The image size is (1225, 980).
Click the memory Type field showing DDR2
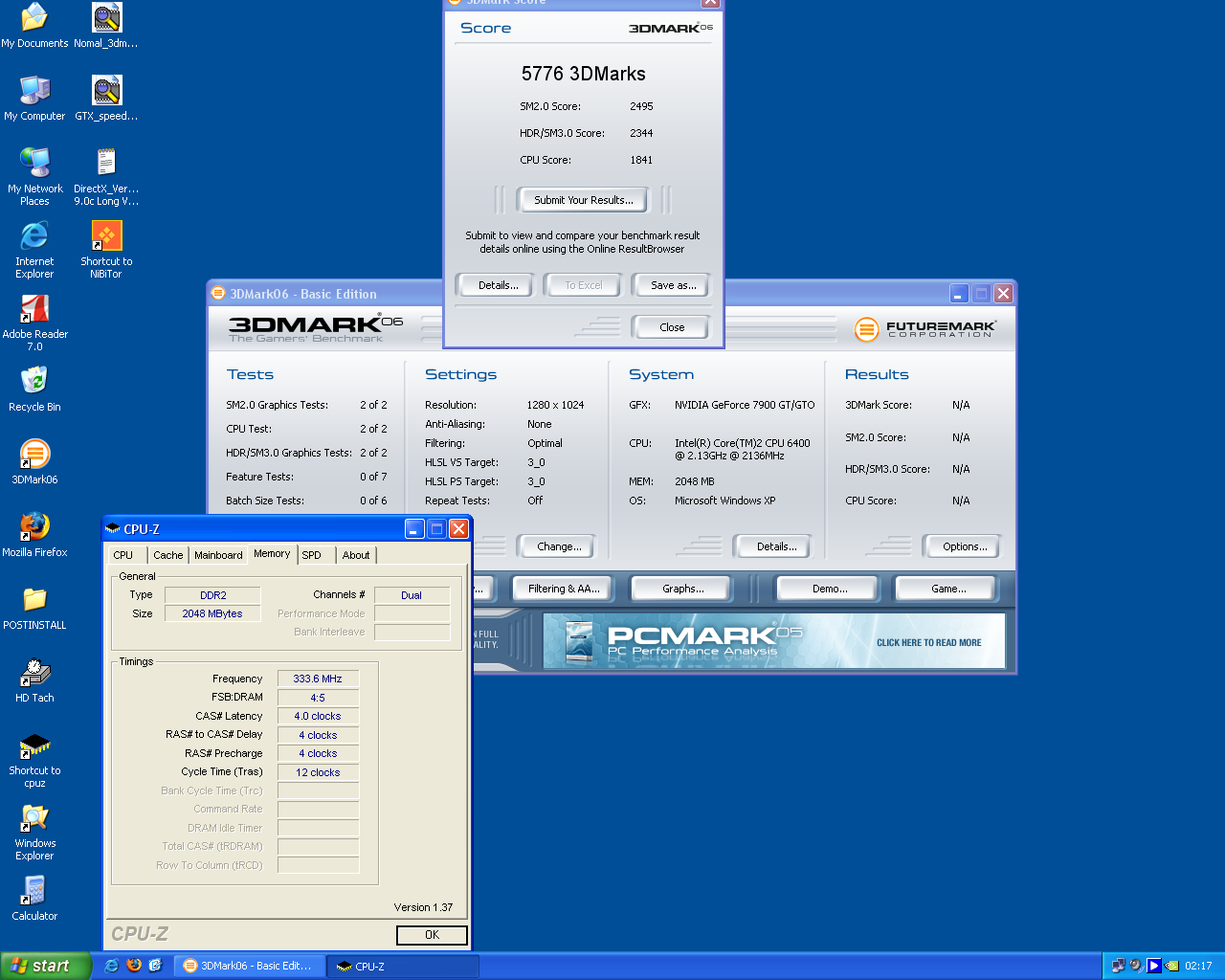click(212, 595)
